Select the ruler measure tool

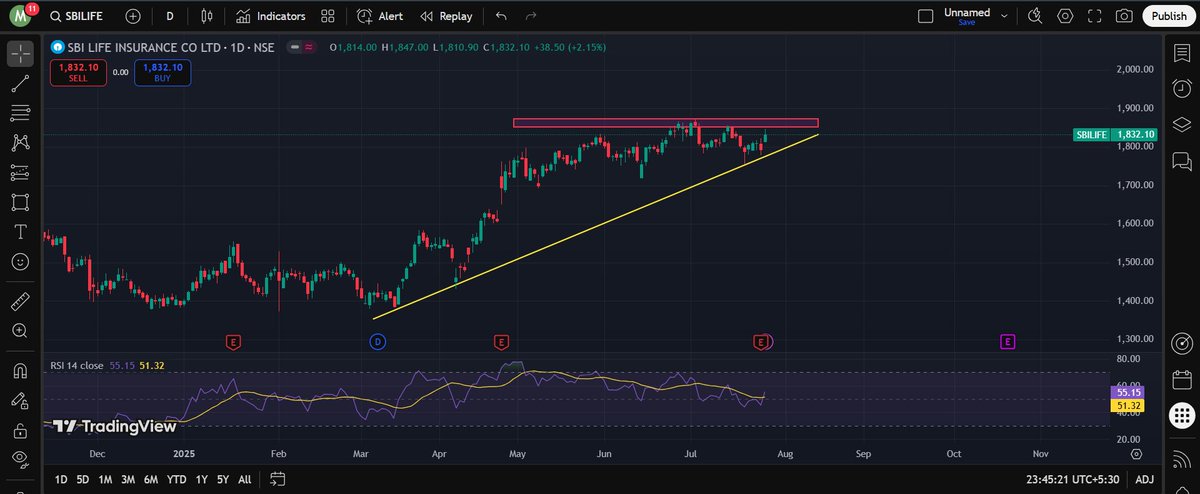pyautogui.click(x=20, y=299)
